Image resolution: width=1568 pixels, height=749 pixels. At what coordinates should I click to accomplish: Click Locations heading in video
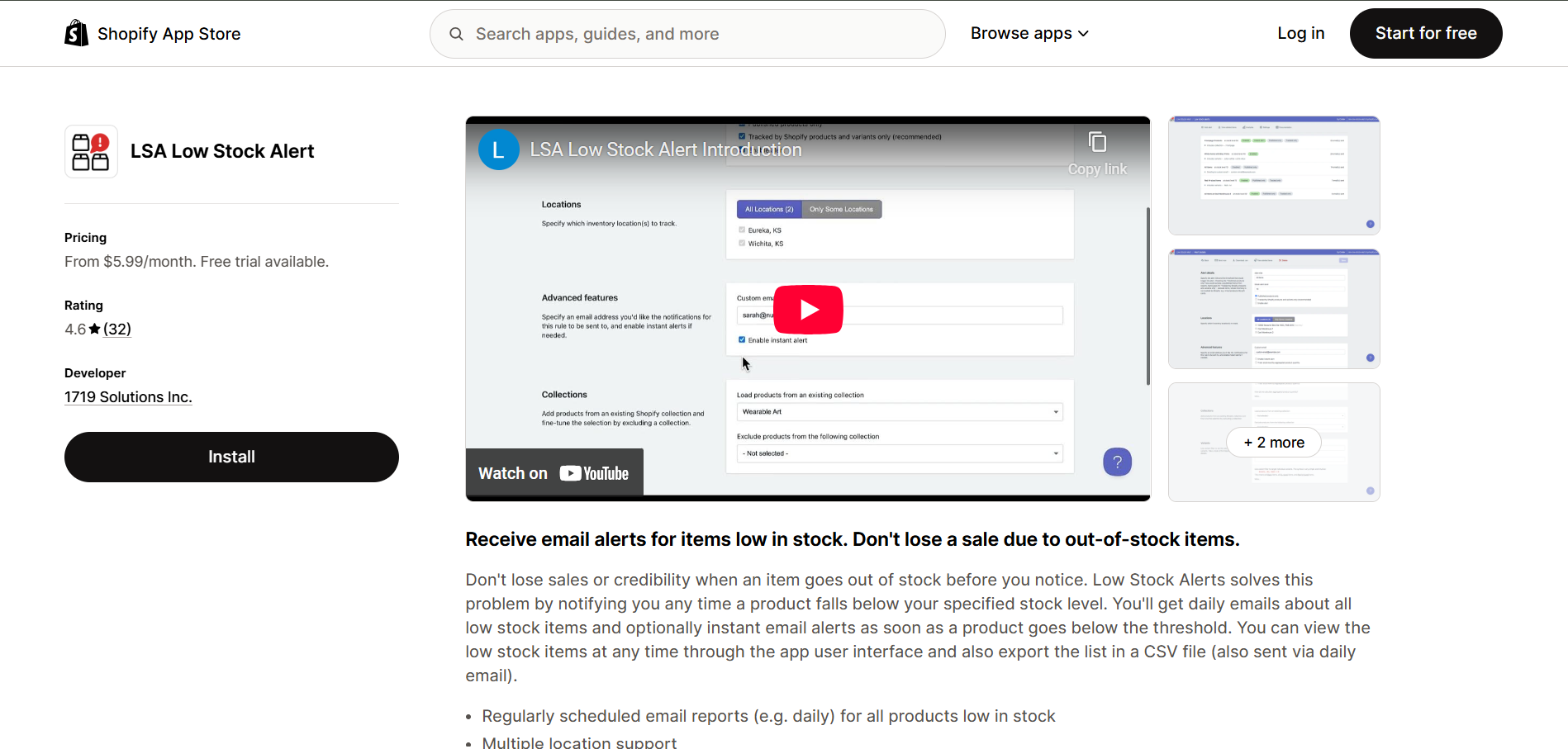click(562, 205)
